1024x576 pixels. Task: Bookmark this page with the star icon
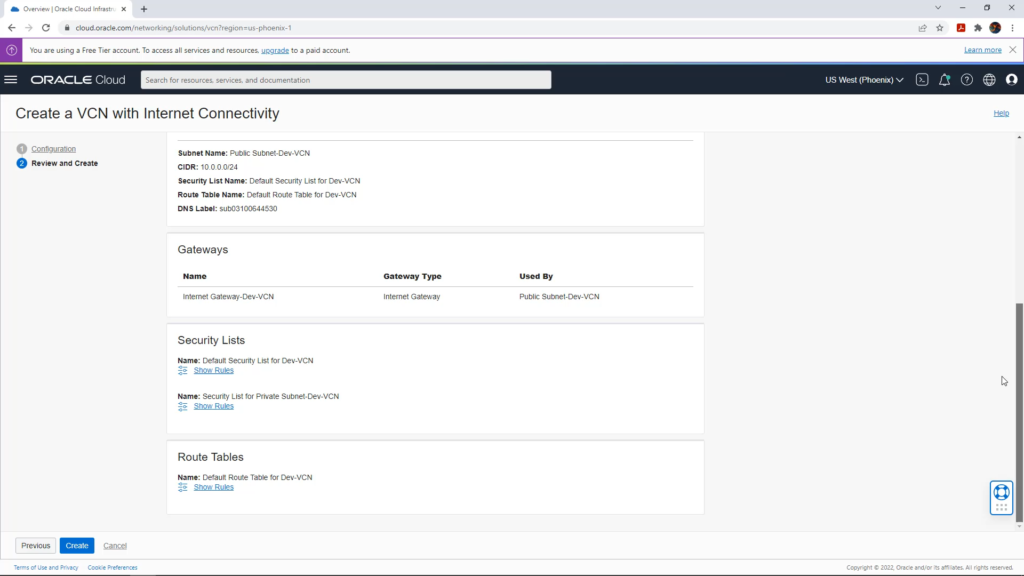pos(940,28)
